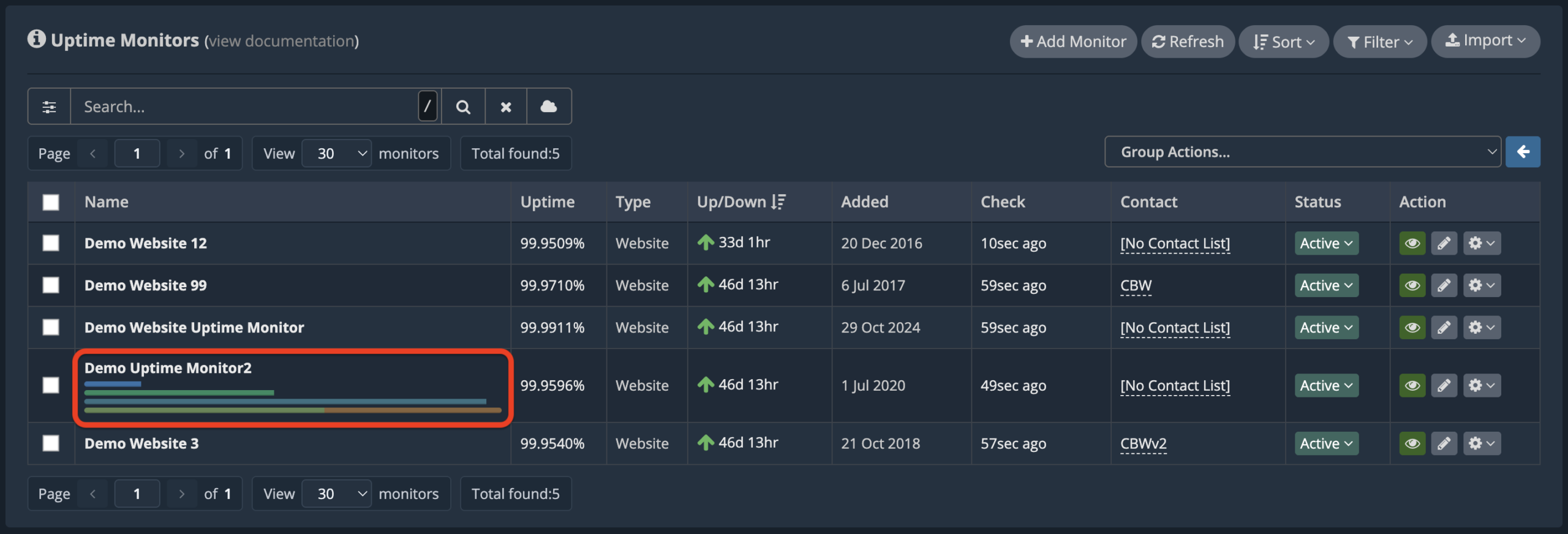1568x534 pixels.
Task: Click the top page number input field
Action: pos(137,153)
